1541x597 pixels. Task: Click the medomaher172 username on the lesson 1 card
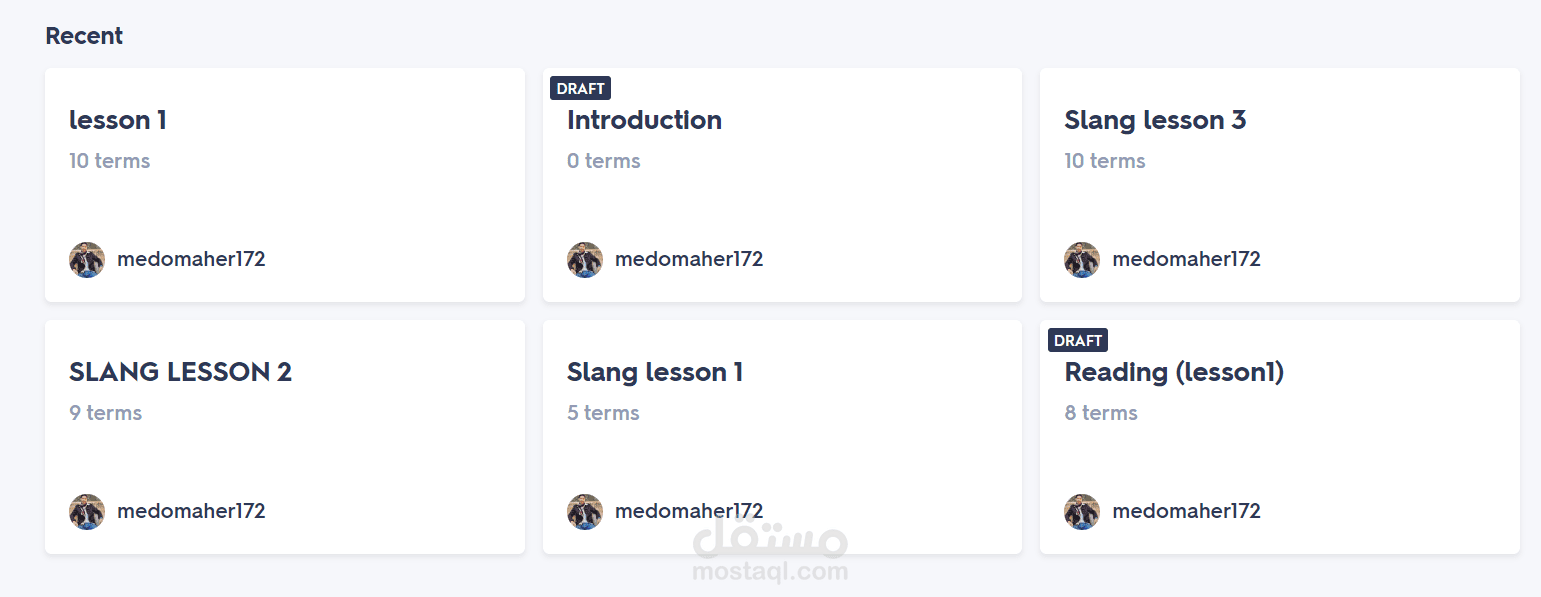[x=191, y=260]
